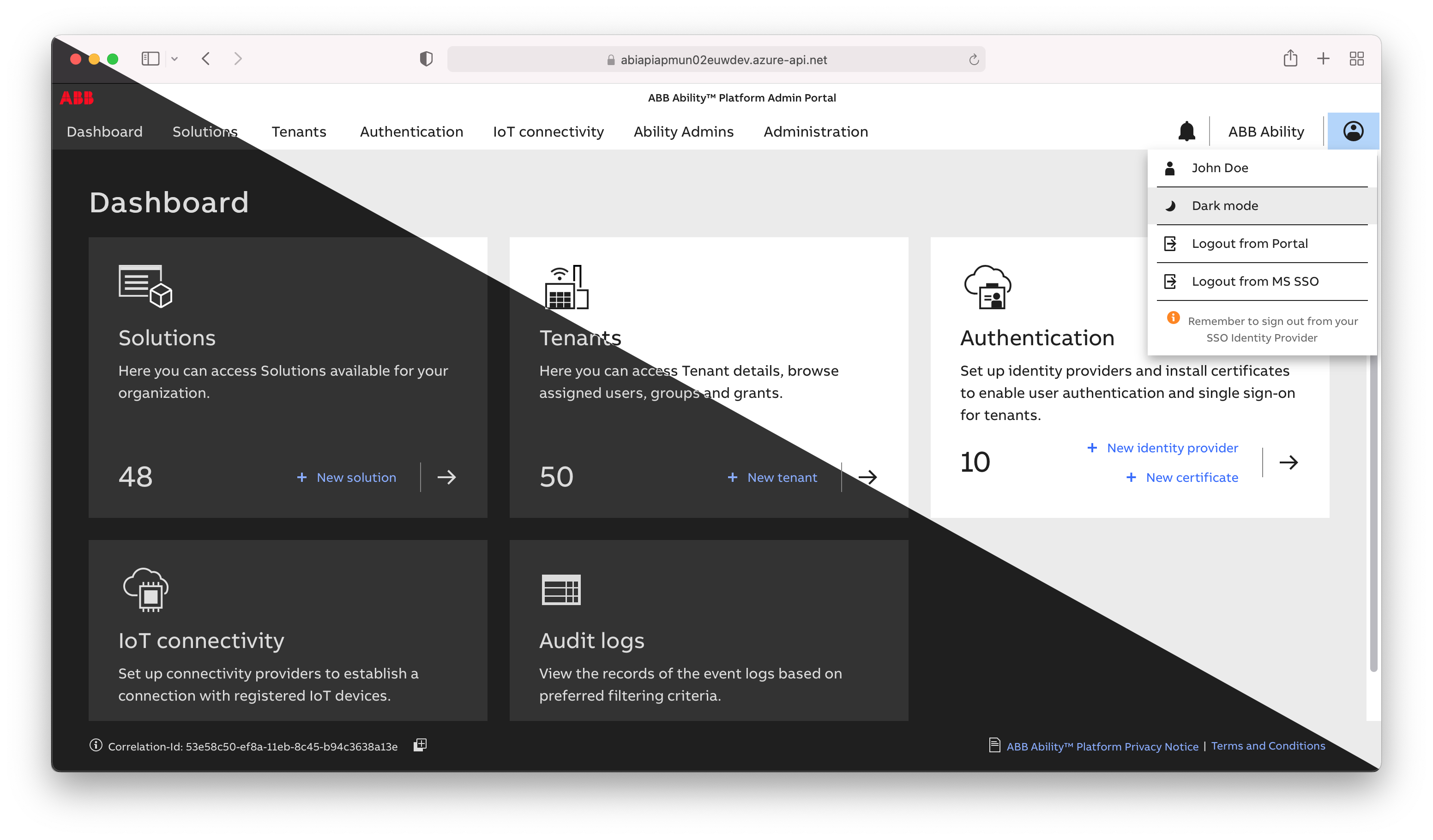
Task: Expand the sidebar options chevron
Action: (x=175, y=59)
